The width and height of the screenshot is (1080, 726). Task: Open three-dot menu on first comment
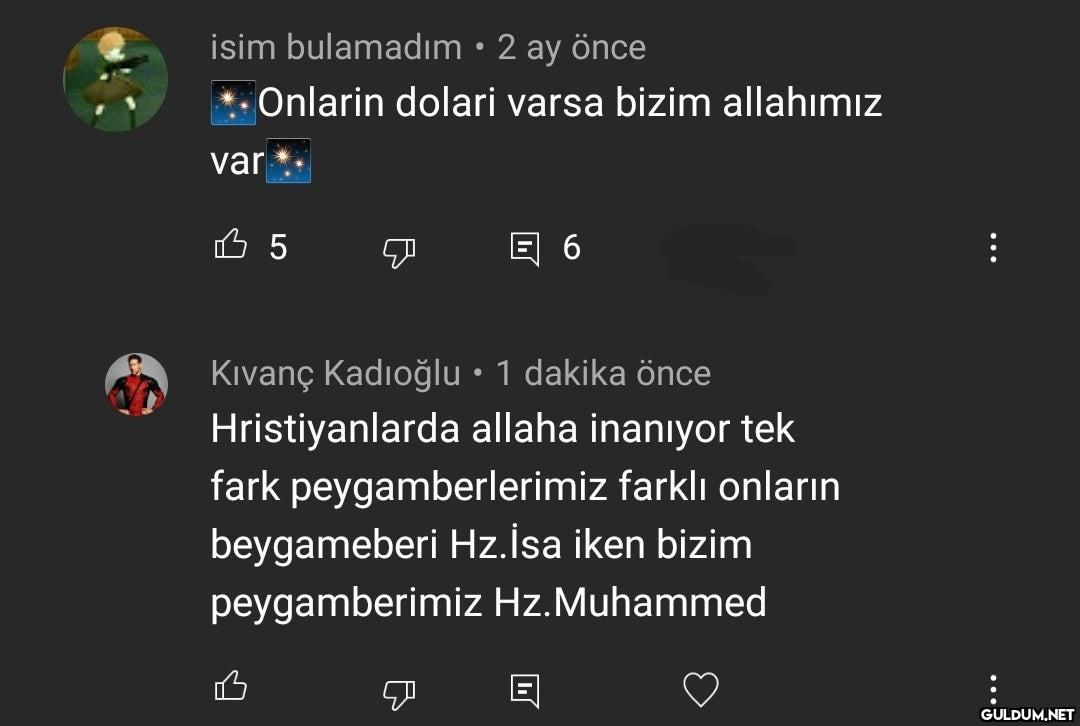tap(993, 247)
